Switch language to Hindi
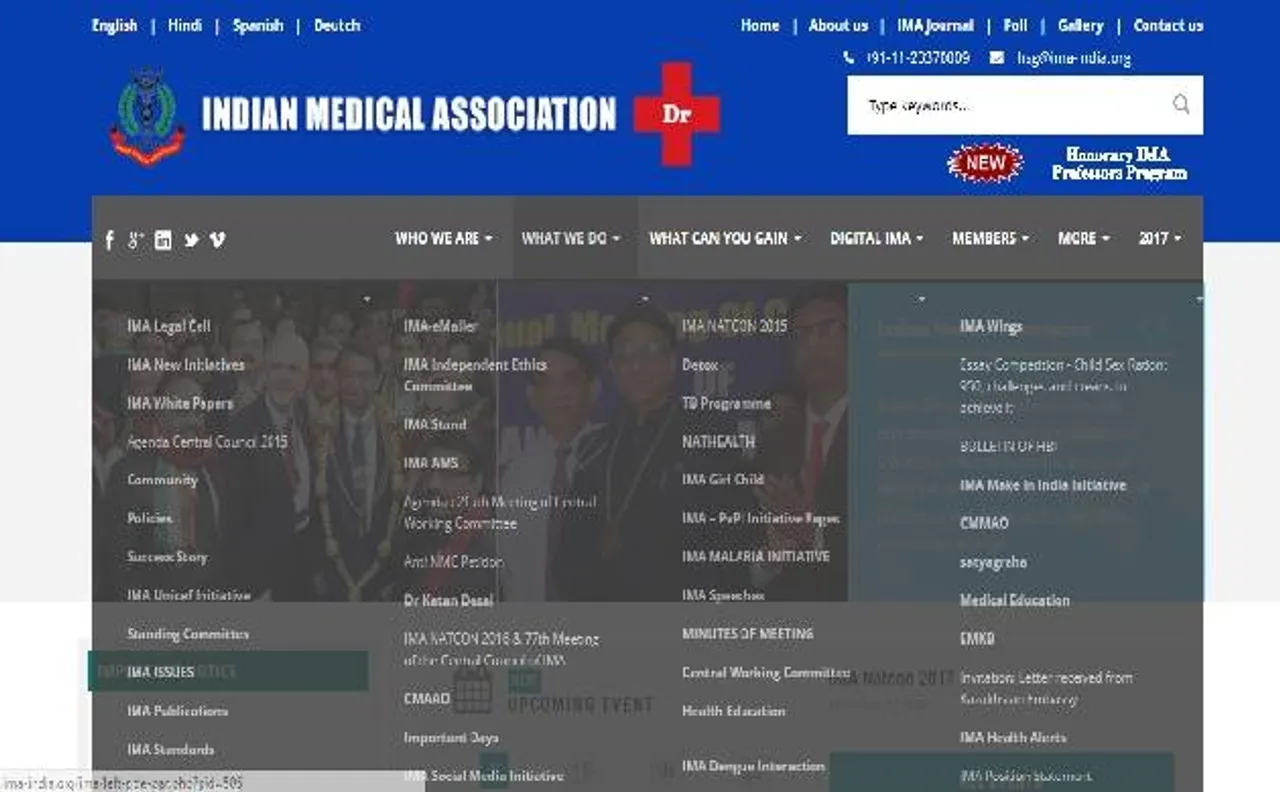This screenshot has width=1280, height=792. tap(185, 25)
